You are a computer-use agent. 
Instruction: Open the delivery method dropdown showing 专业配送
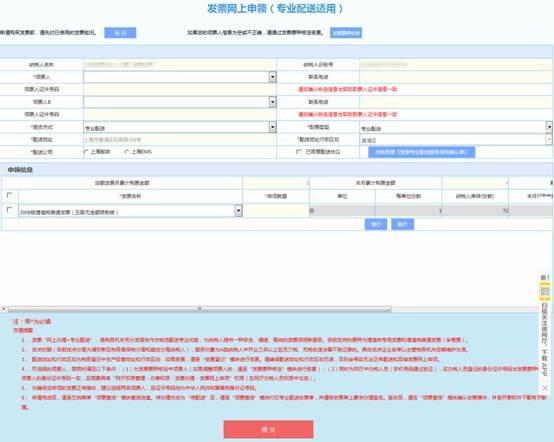click(x=272, y=127)
